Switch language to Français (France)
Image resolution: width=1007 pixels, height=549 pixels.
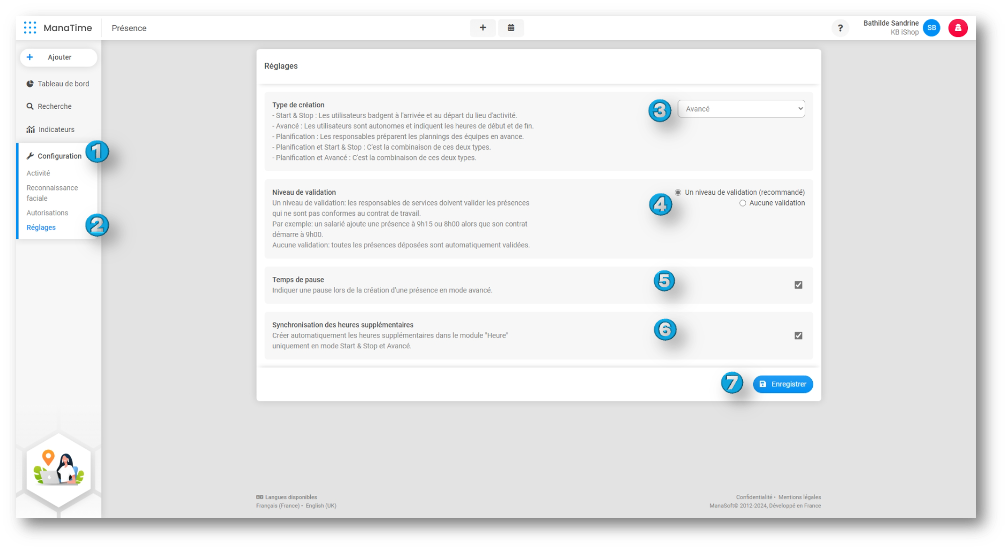pyautogui.click(x=277, y=505)
